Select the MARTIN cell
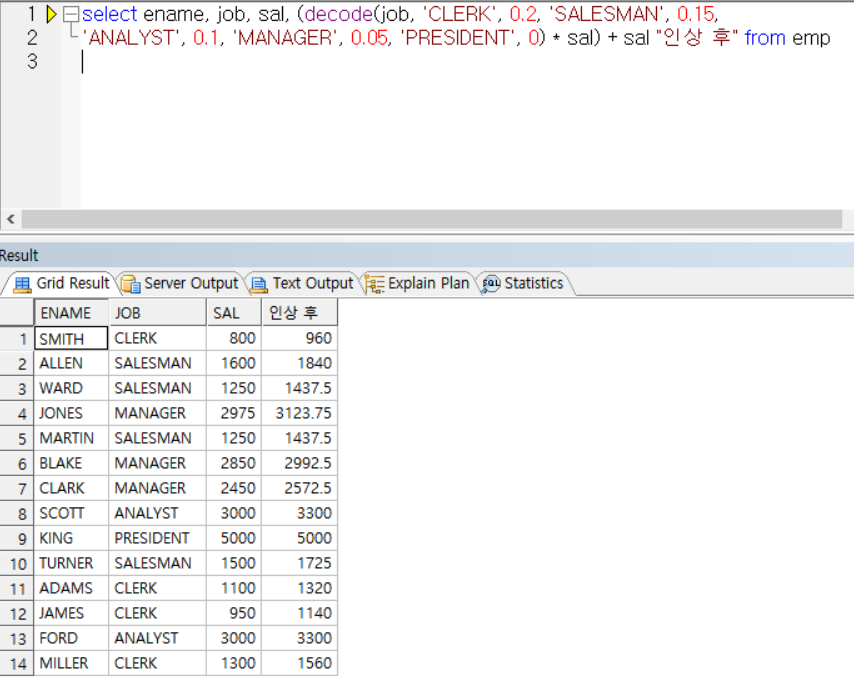 pyautogui.click(x=71, y=438)
